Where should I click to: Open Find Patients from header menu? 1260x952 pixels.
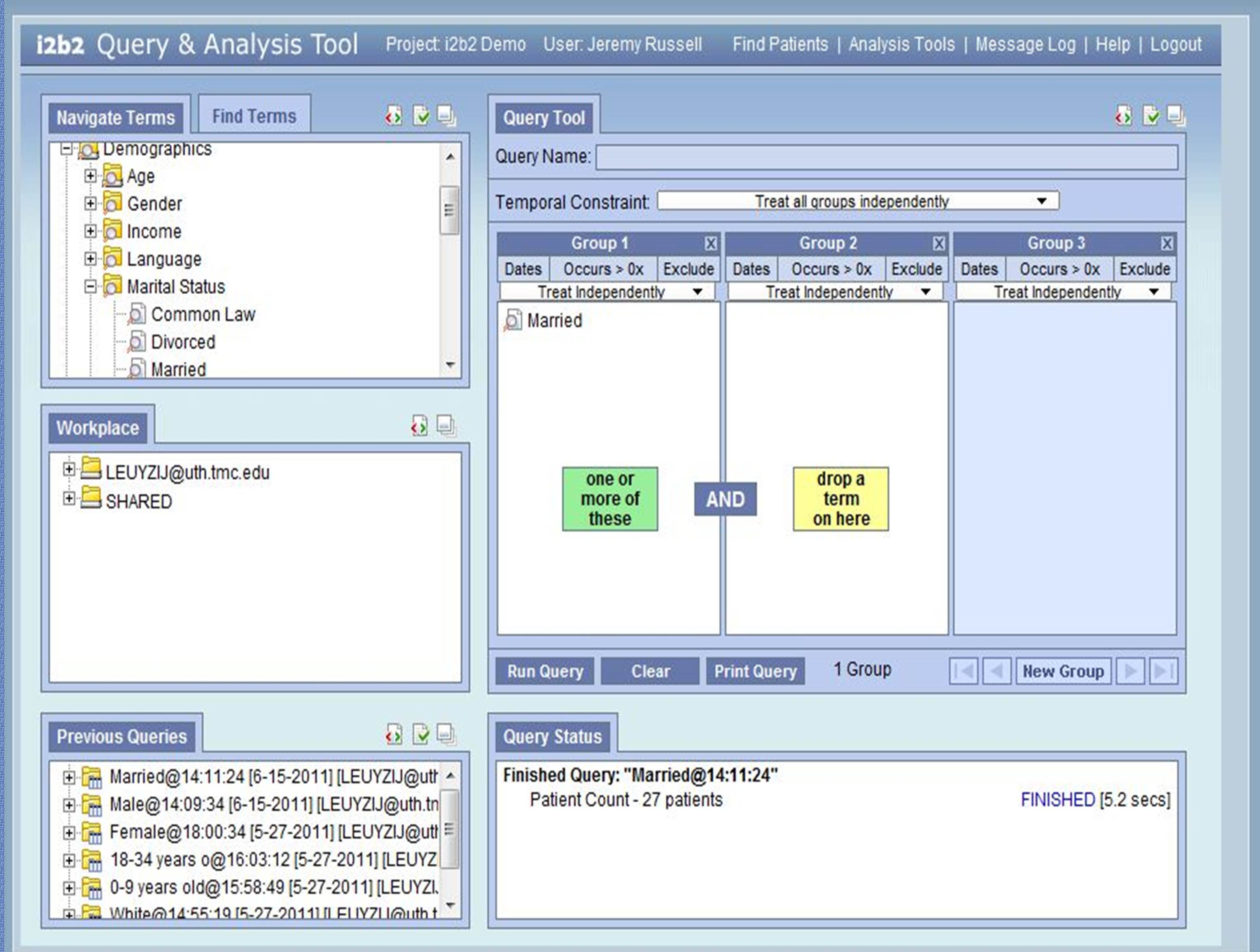pyautogui.click(x=780, y=44)
